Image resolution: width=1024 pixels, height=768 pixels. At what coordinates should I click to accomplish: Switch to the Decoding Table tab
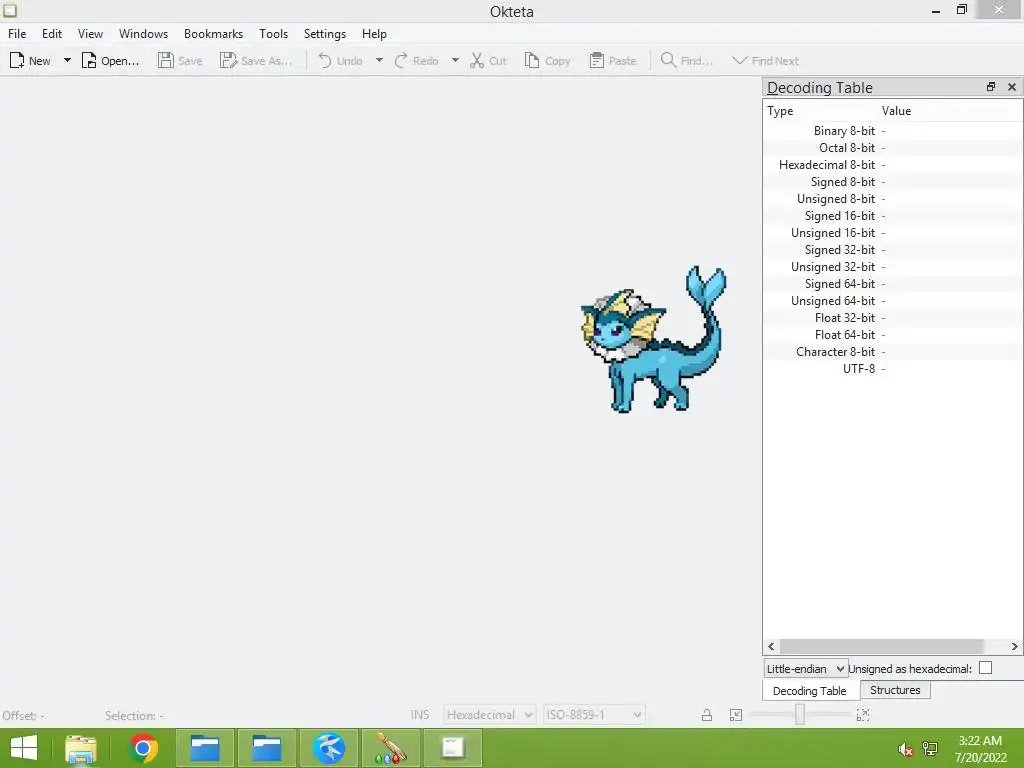(x=810, y=691)
